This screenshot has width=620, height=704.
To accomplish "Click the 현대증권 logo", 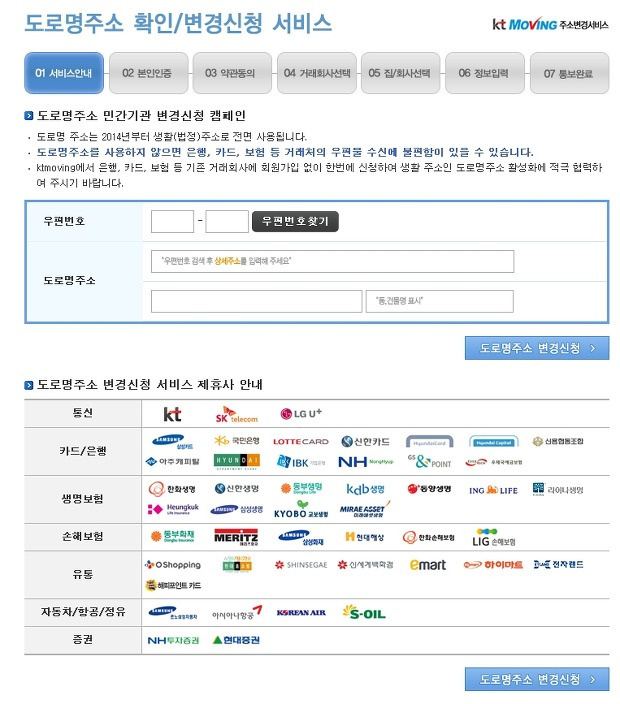I will (236, 640).
